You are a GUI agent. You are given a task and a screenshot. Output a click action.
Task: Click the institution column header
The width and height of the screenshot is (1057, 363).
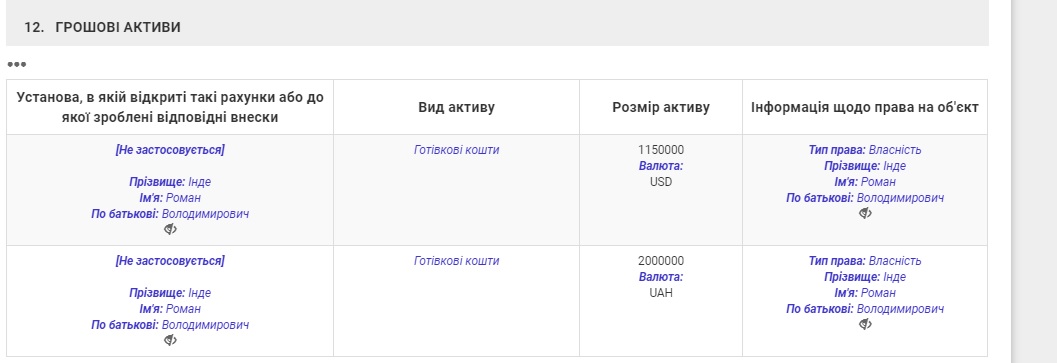point(170,107)
